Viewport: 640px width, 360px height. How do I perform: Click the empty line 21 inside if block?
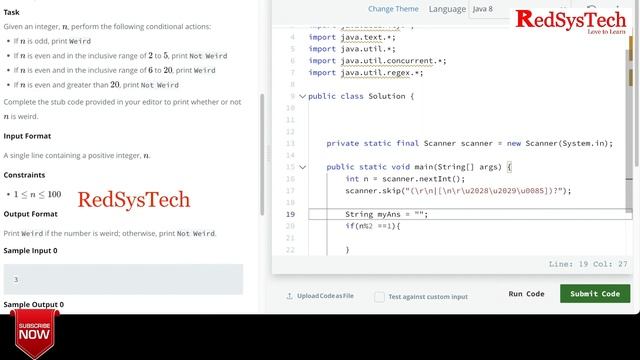[469, 238]
